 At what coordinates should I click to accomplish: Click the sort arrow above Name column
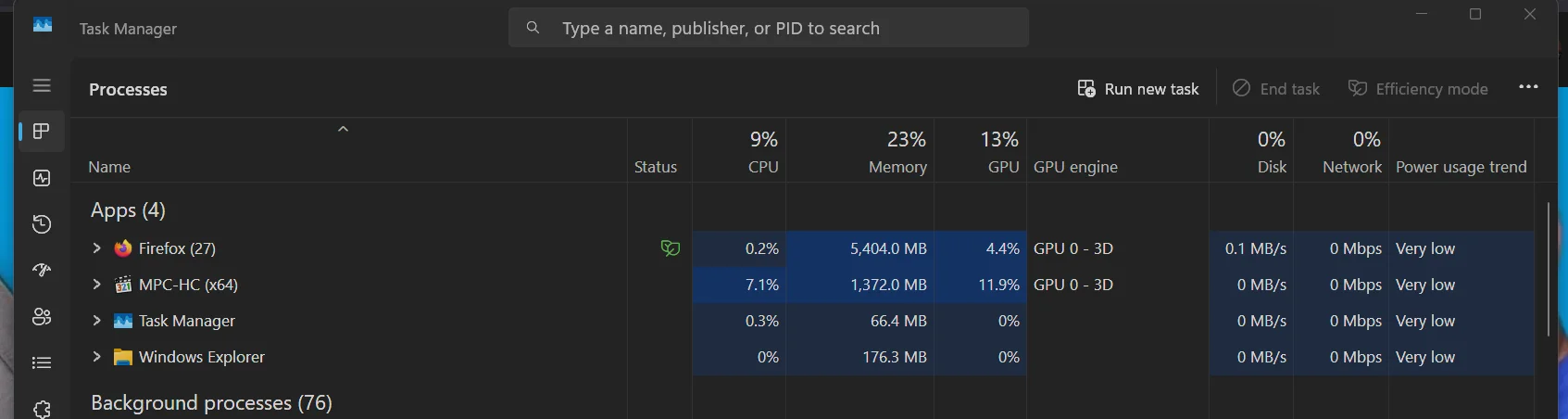point(343,129)
